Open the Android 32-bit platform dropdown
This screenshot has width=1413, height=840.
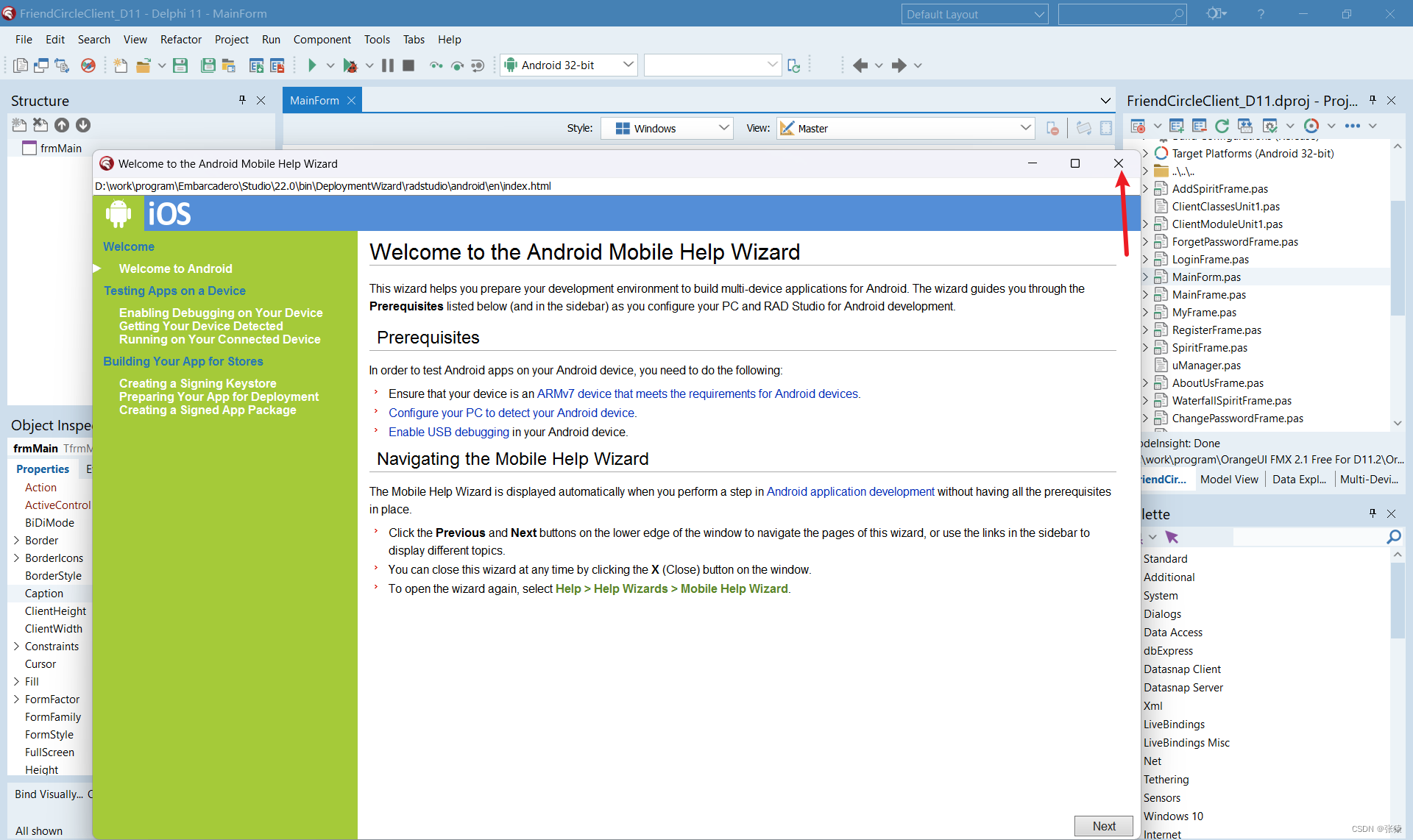pyautogui.click(x=628, y=65)
